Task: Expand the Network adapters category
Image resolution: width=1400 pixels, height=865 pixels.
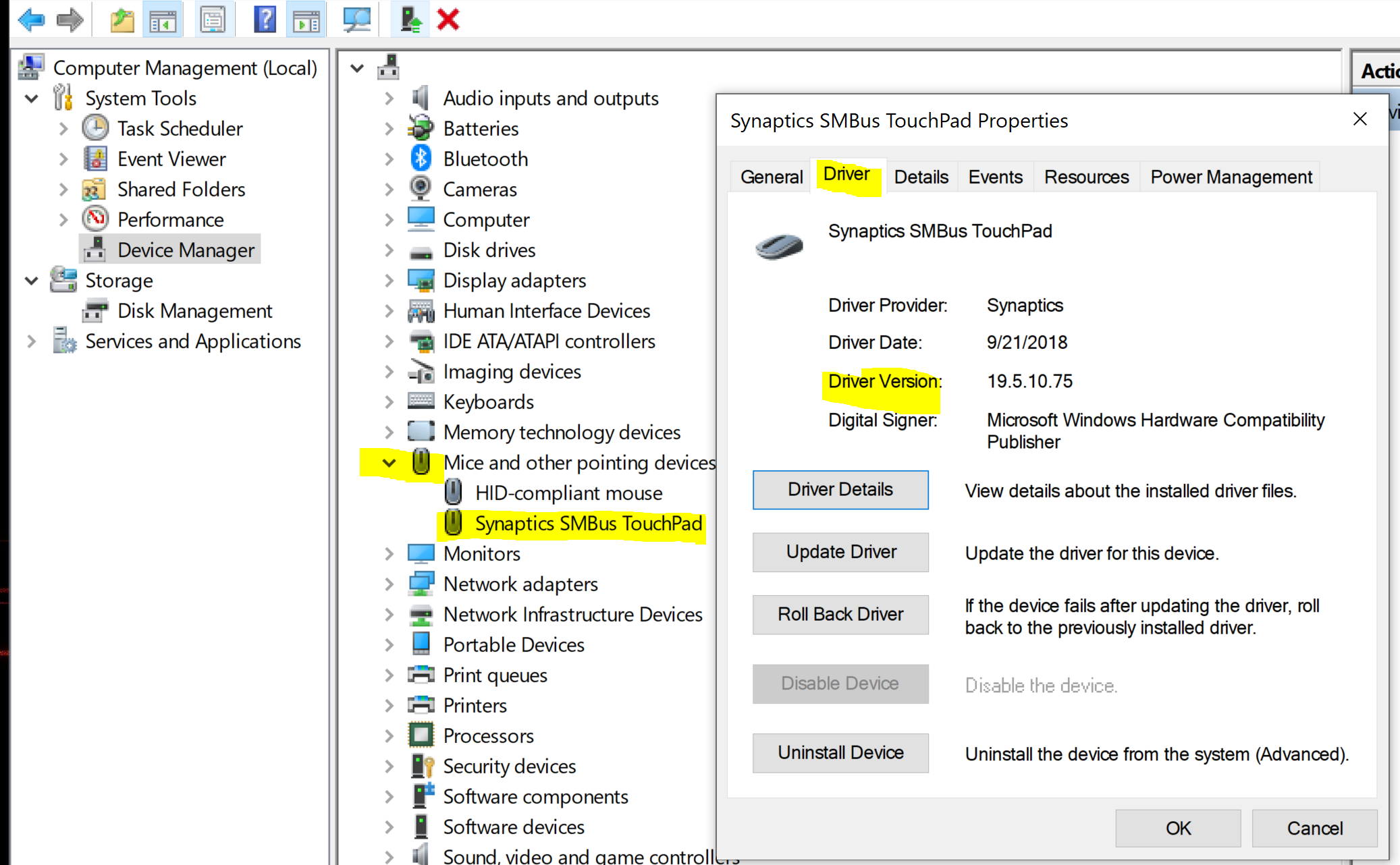Action: [389, 584]
